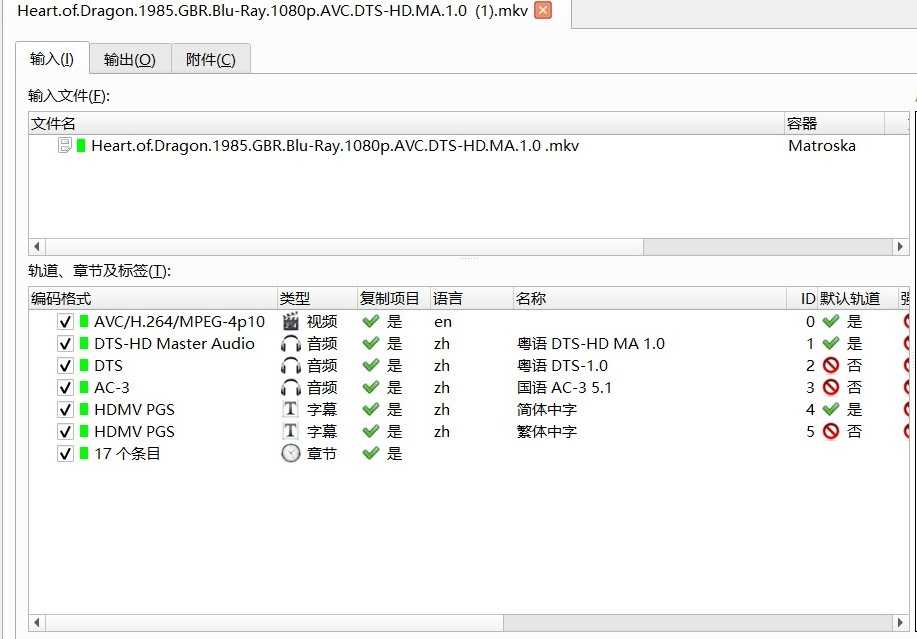Click the Matroska container cell

point(822,146)
